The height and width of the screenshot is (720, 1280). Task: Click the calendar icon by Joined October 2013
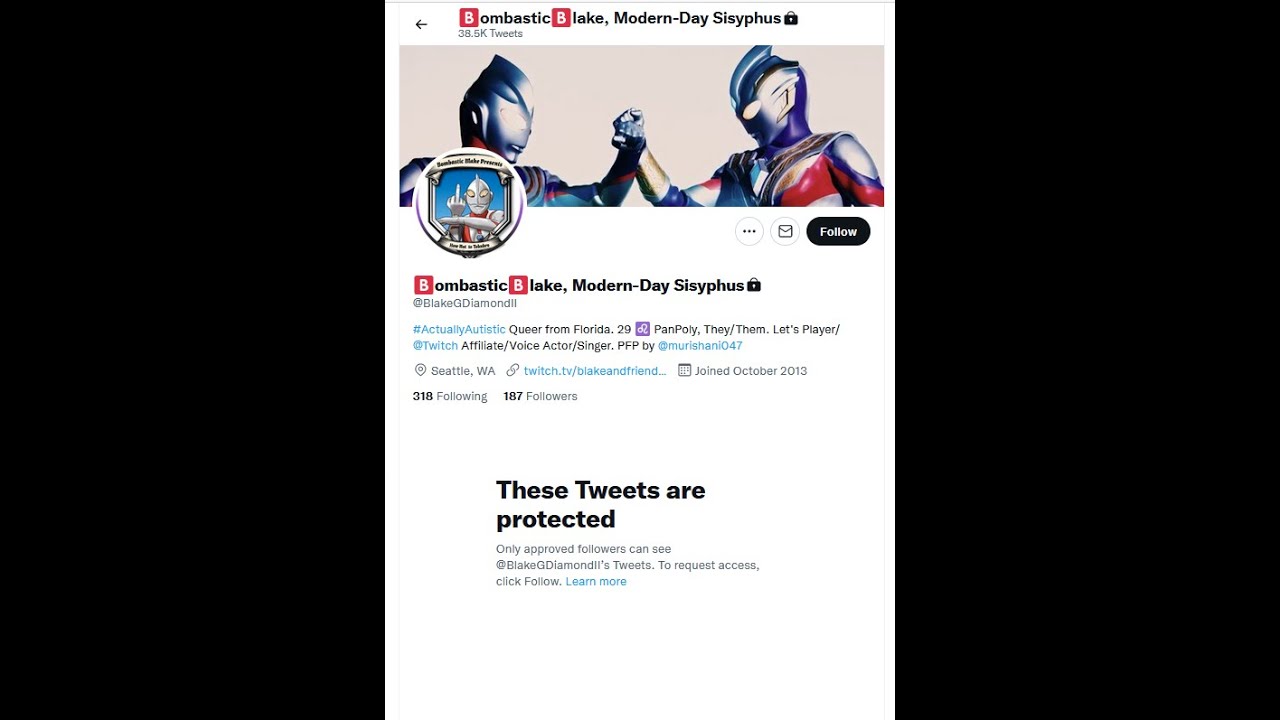[685, 370]
